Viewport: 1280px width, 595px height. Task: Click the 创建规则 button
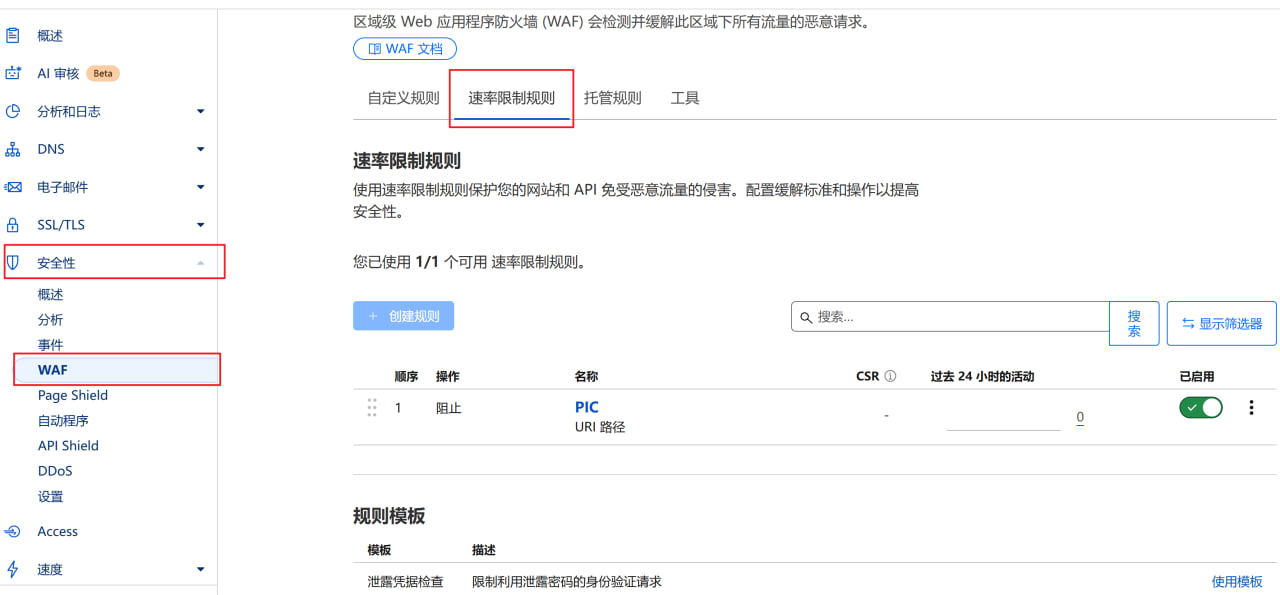coord(403,316)
